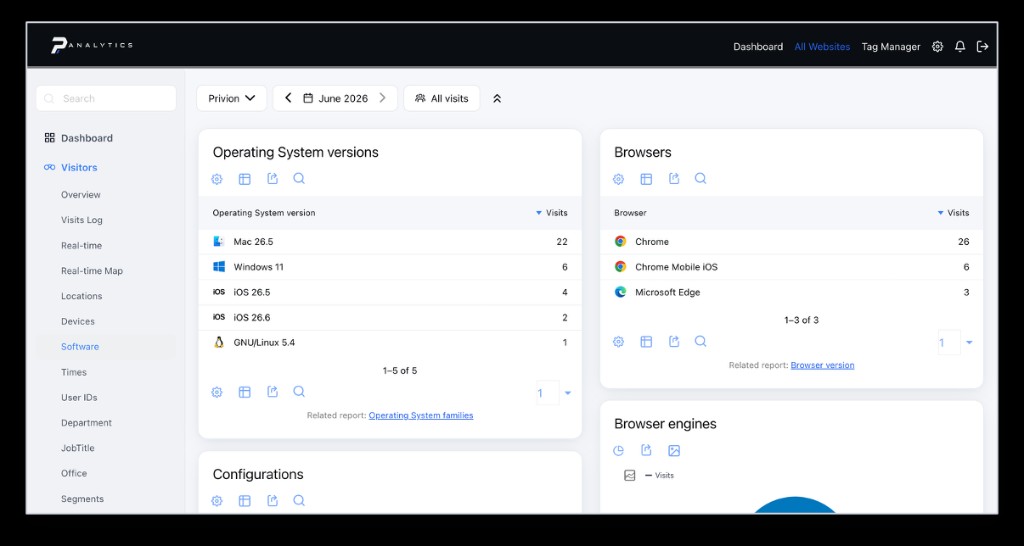Click export icon in Browser engines

646,450
